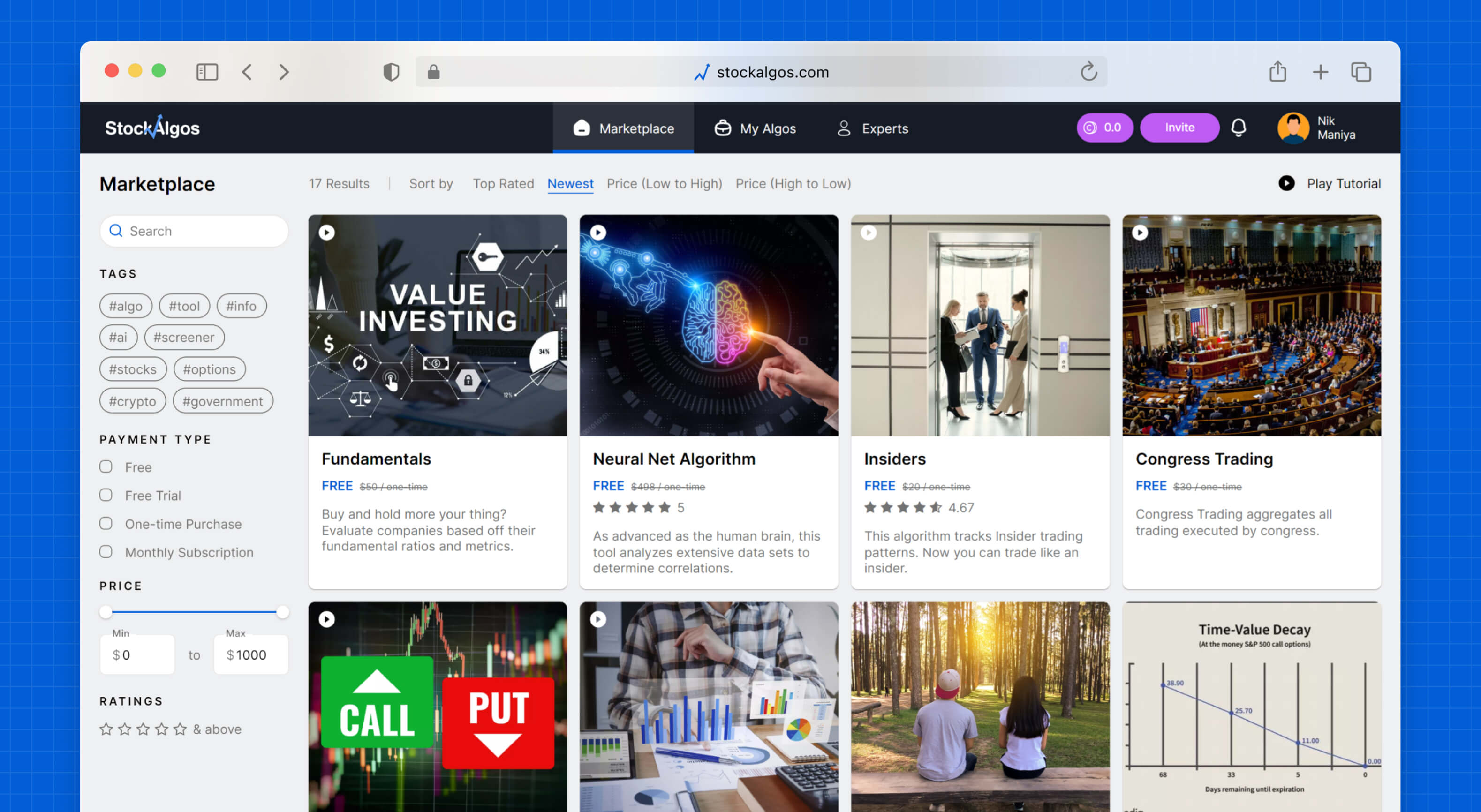Select the #crypto tag
1481x812 pixels.
click(132, 401)
